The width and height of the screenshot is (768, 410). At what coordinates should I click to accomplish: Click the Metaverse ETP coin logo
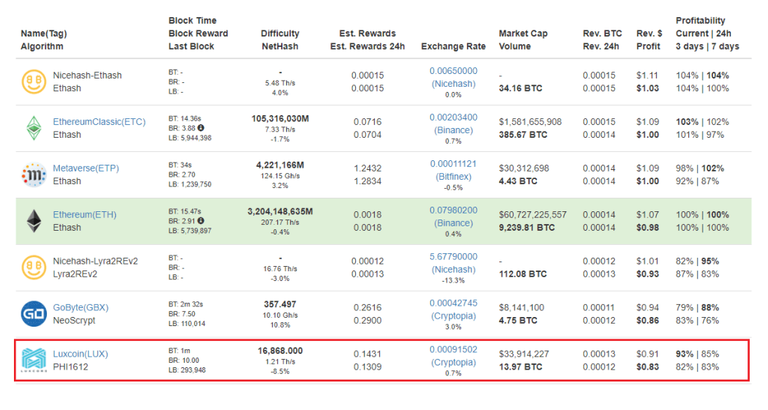click(x=34, y=175)
